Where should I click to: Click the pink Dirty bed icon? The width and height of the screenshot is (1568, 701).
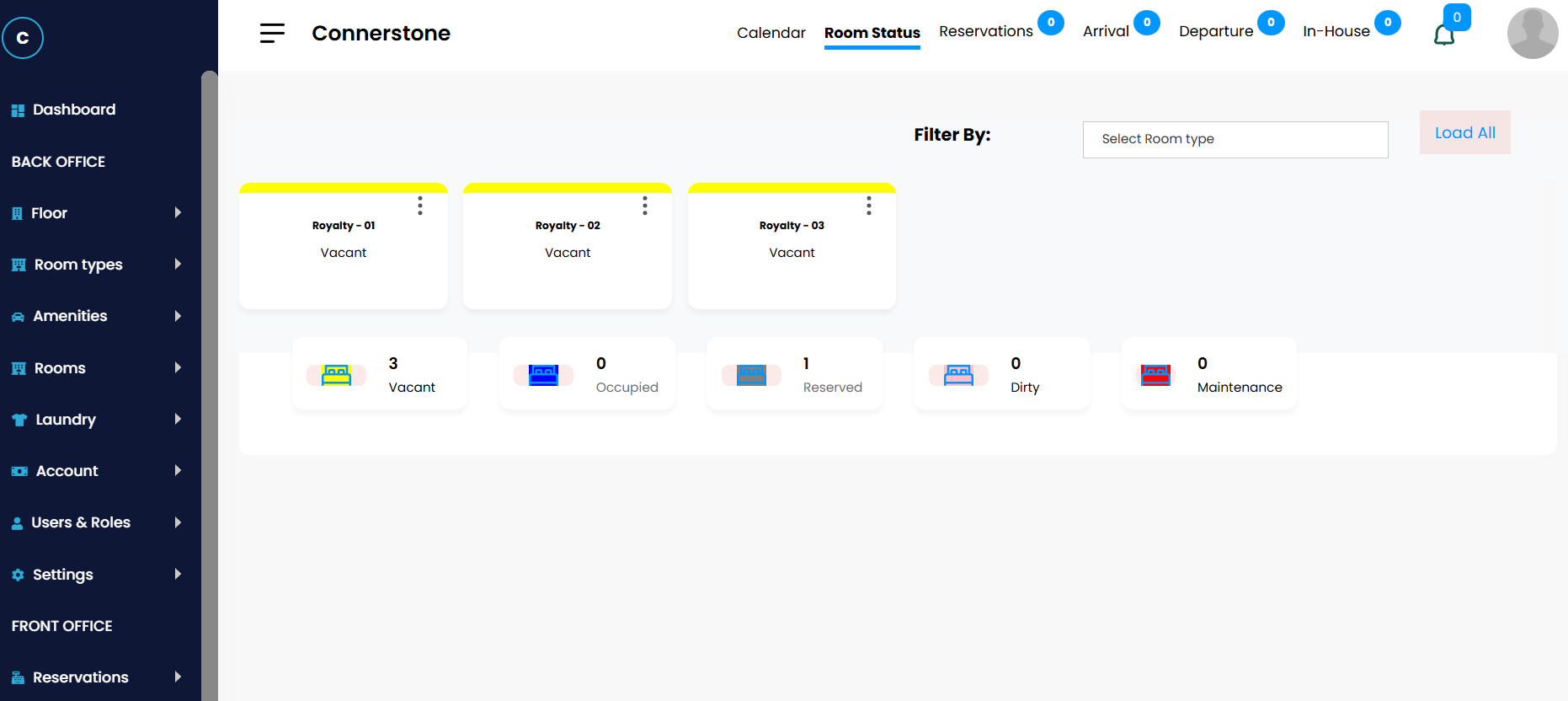(958, 375)
